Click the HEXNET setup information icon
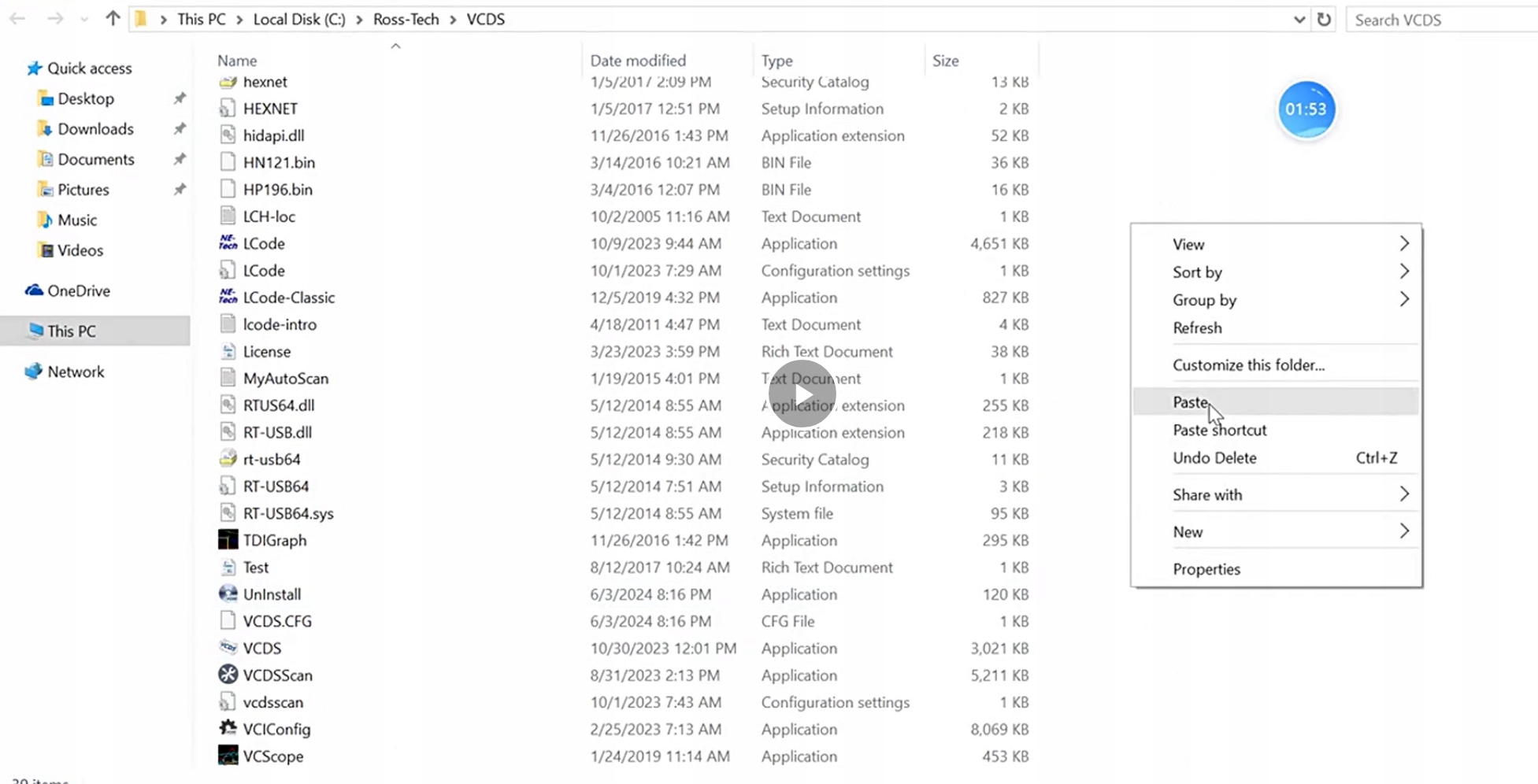Viewport: 1538px width, 784px height. coord(228,109)
